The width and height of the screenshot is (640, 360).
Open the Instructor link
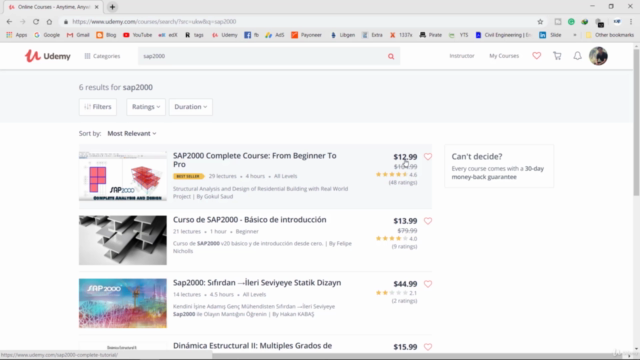click(x=462, y=56)
